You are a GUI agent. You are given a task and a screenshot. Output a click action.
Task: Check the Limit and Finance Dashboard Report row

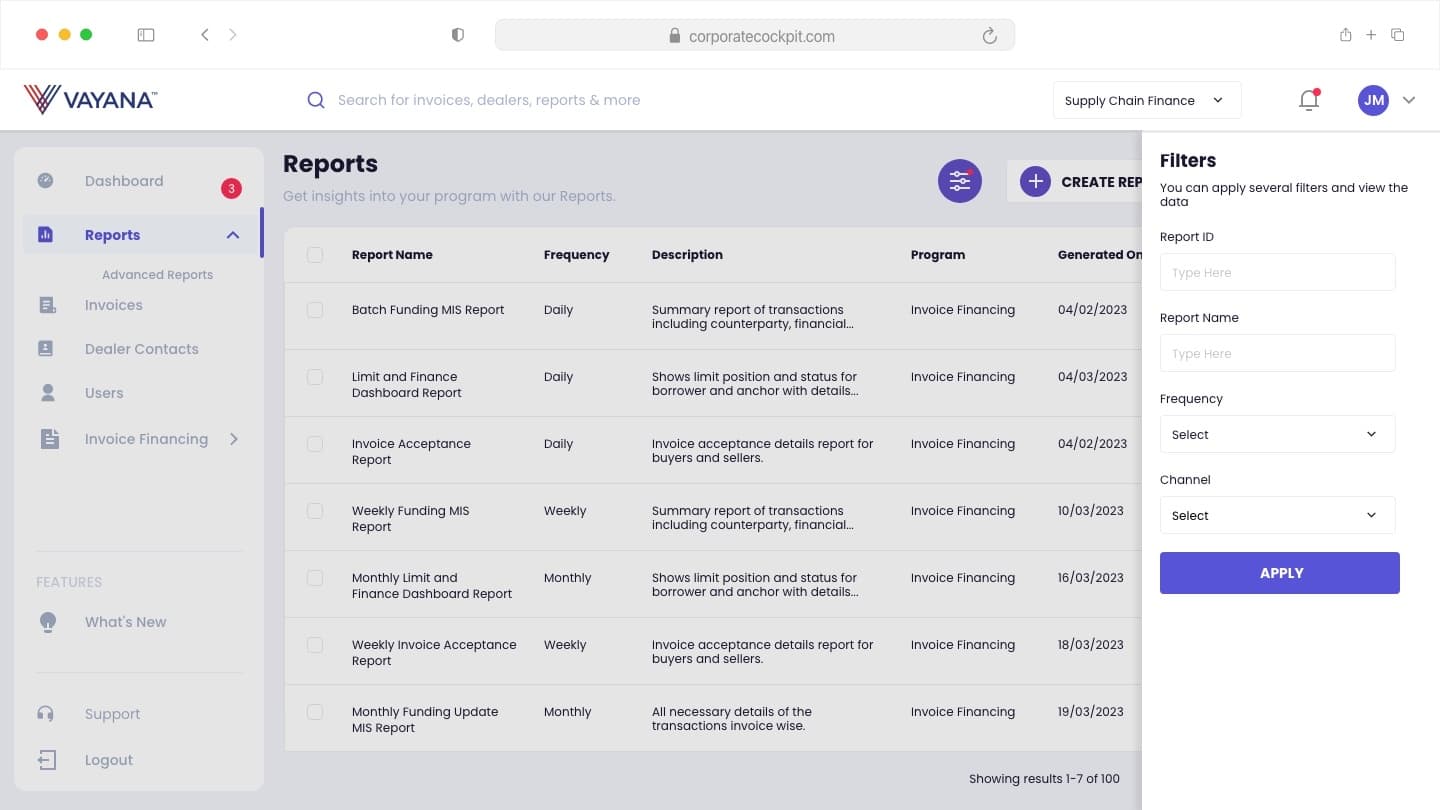pos(315,377)
